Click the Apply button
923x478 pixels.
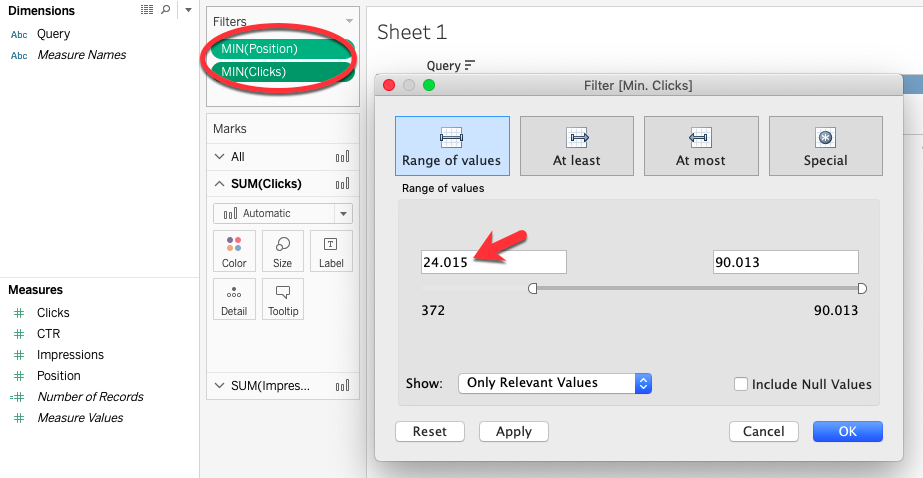click(513, 431)
